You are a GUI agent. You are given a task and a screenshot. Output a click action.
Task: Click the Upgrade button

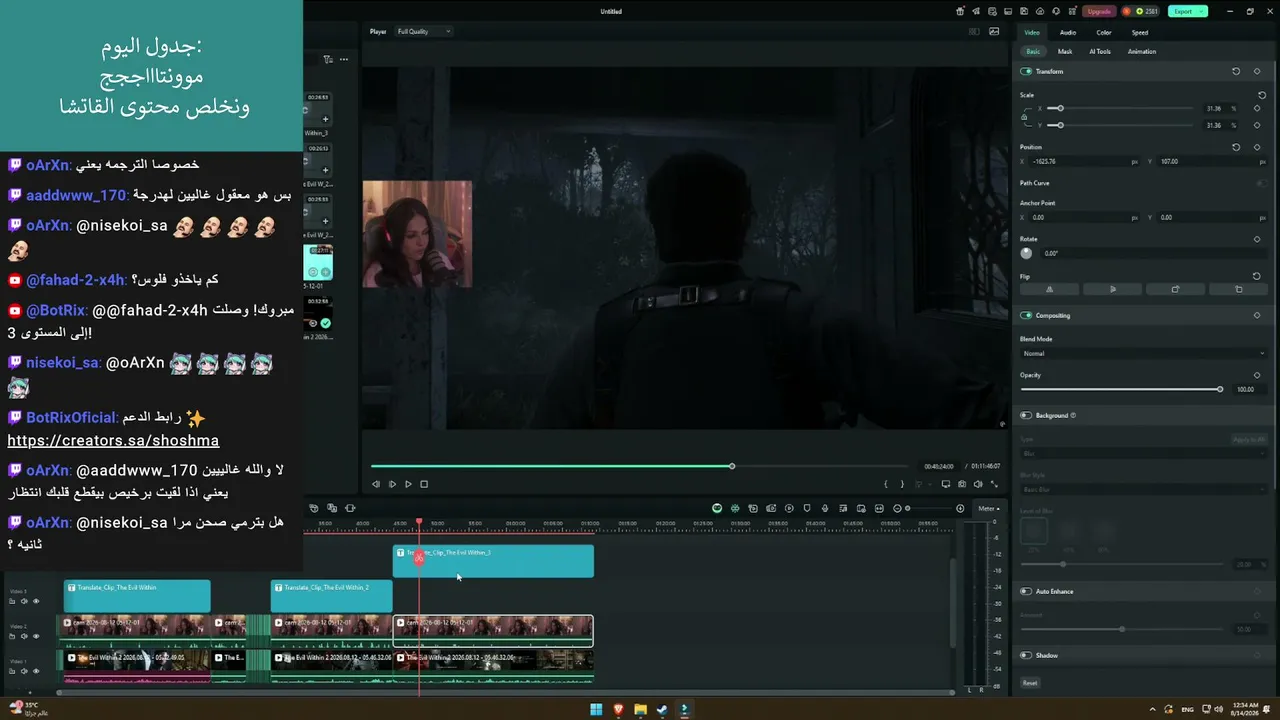pyautogui.click(x=1099, y=11)
